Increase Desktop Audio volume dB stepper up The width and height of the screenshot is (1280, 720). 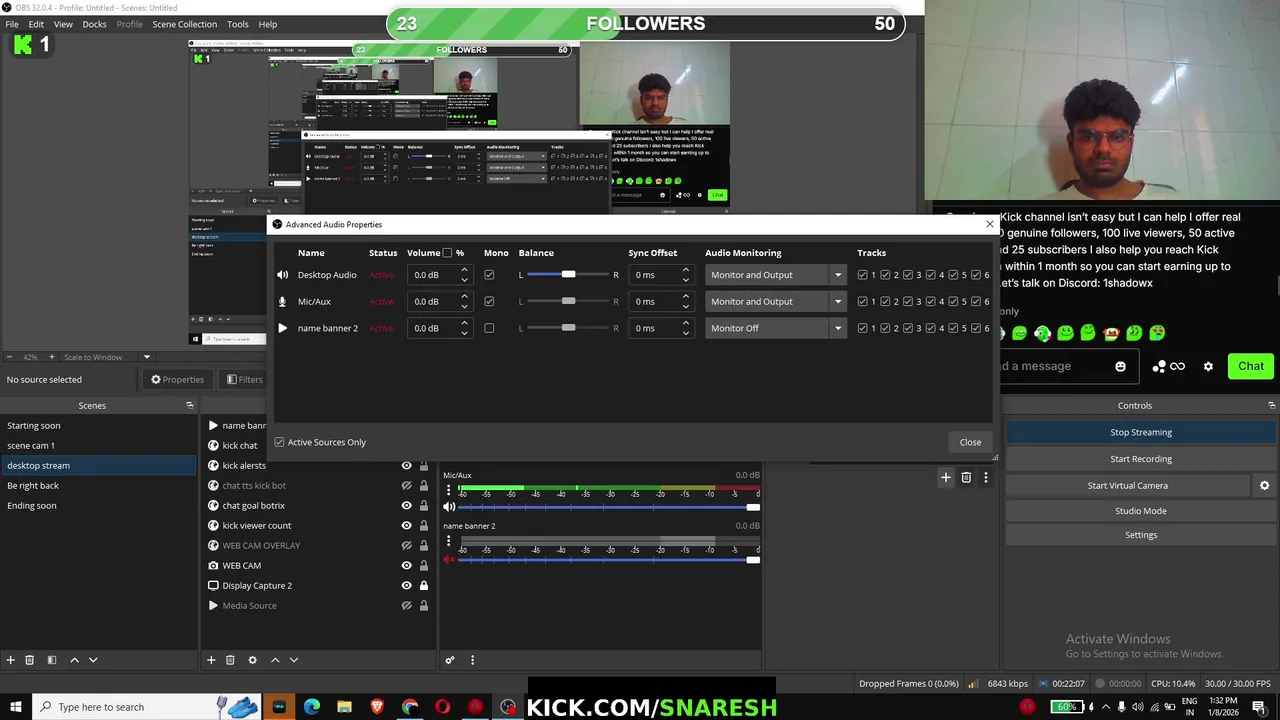coord(464,270)
